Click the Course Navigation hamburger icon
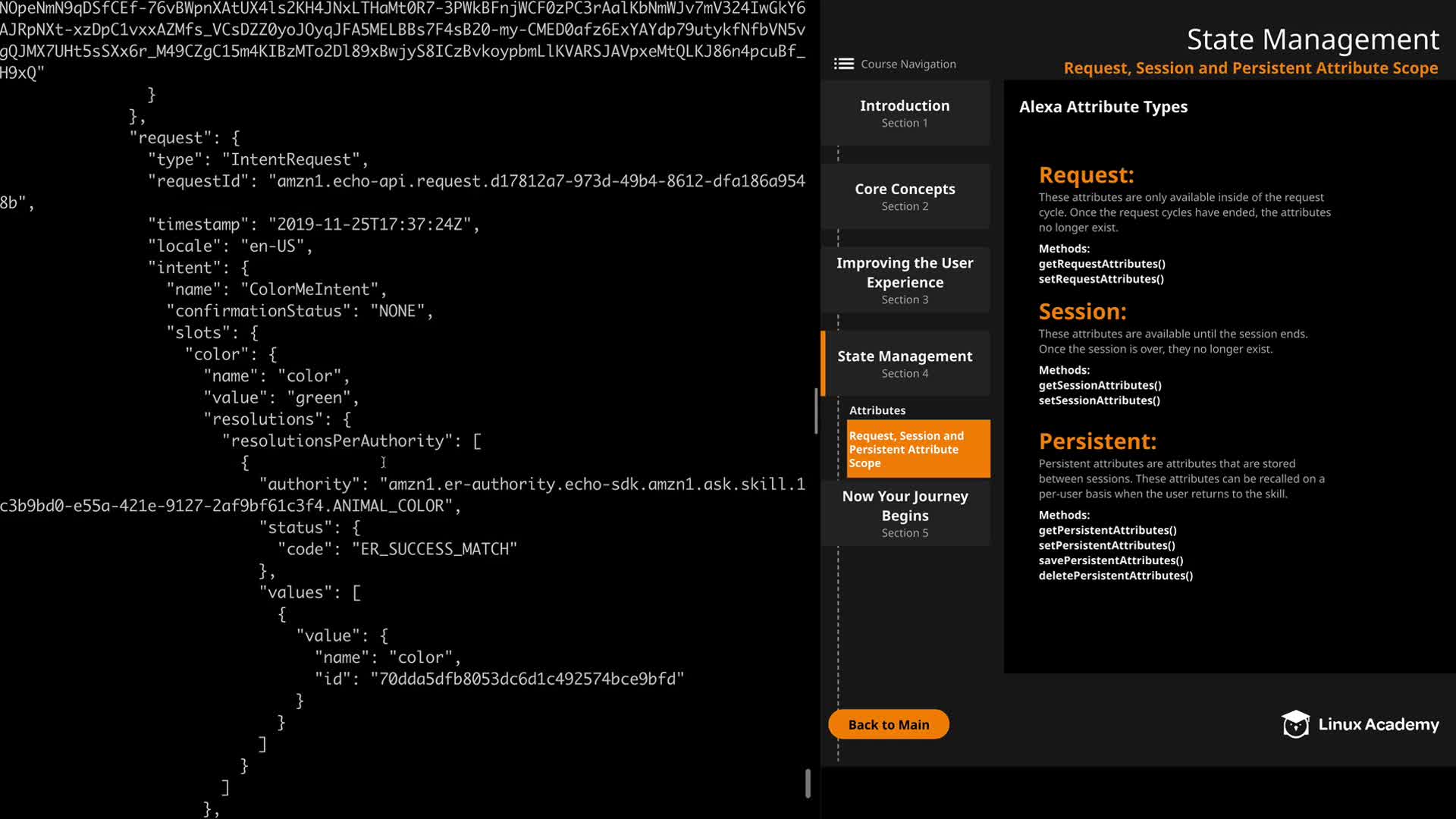 [843, 64]
